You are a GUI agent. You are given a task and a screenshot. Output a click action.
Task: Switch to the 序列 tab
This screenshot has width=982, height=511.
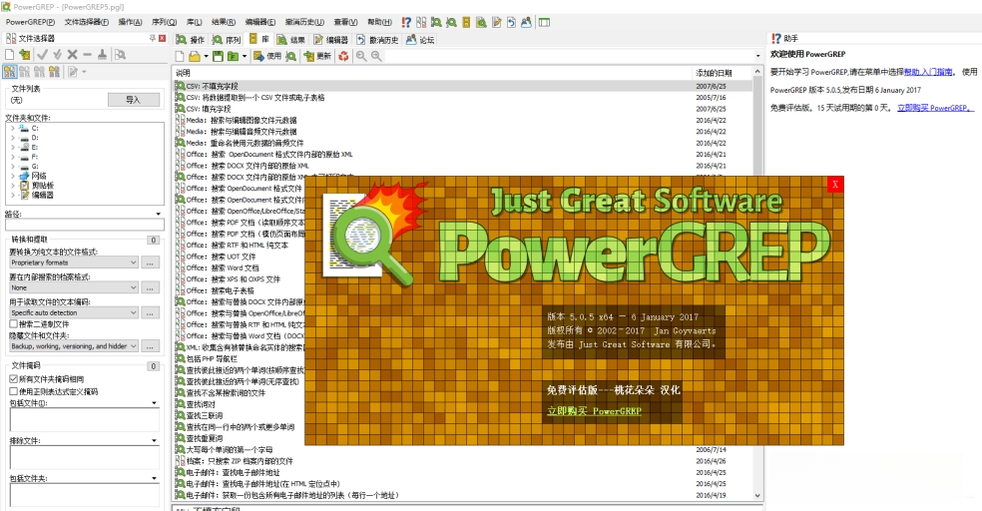(227, 39)
